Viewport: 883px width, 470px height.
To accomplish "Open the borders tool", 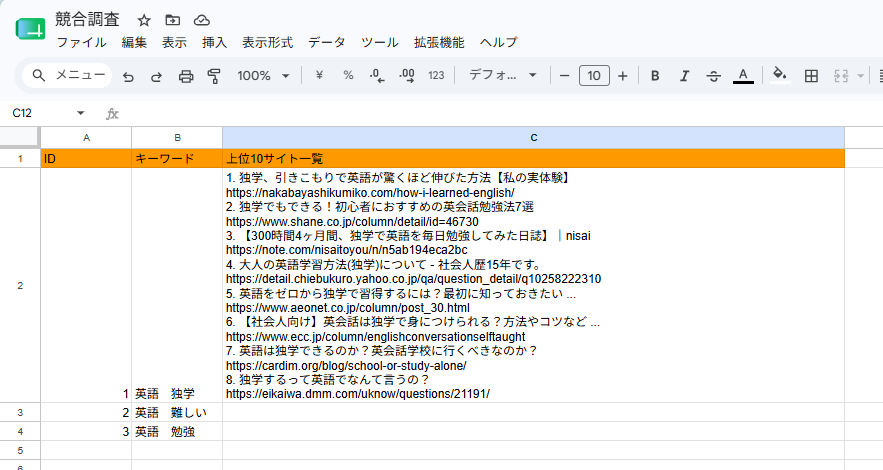I will click(x=811, y=75).
